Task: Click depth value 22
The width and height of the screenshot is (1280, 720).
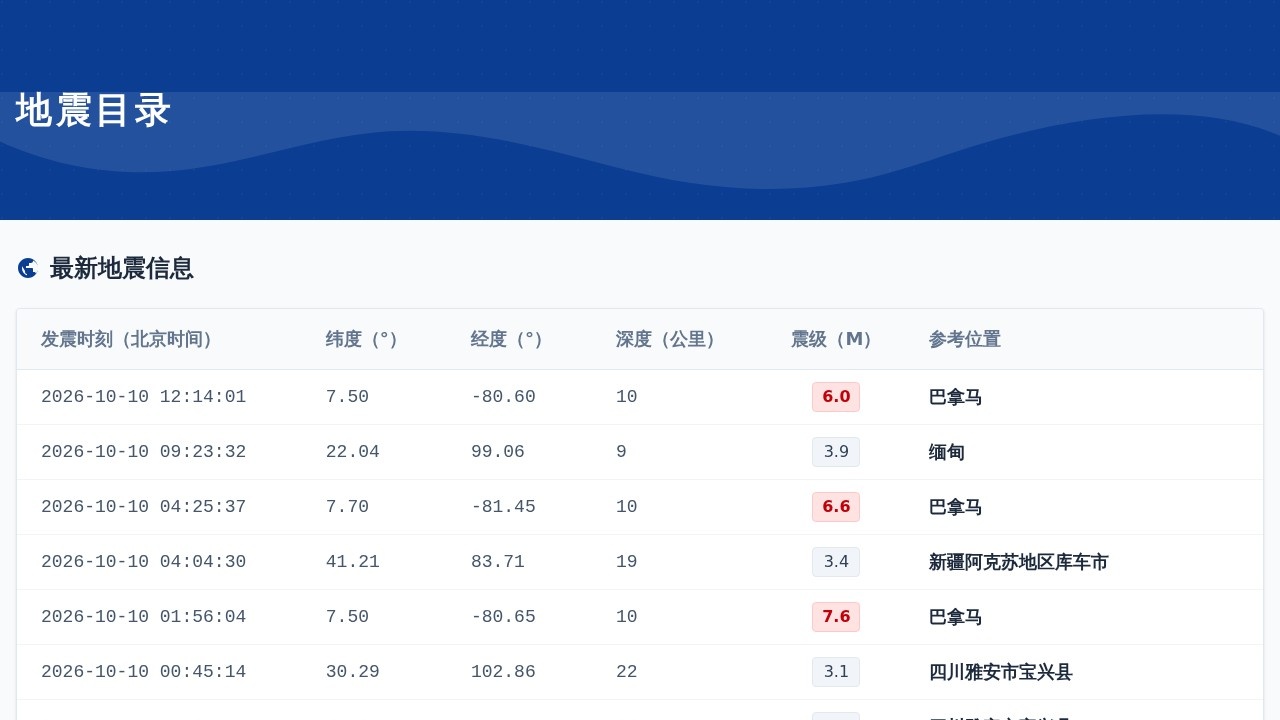Action: click(627, 672)
